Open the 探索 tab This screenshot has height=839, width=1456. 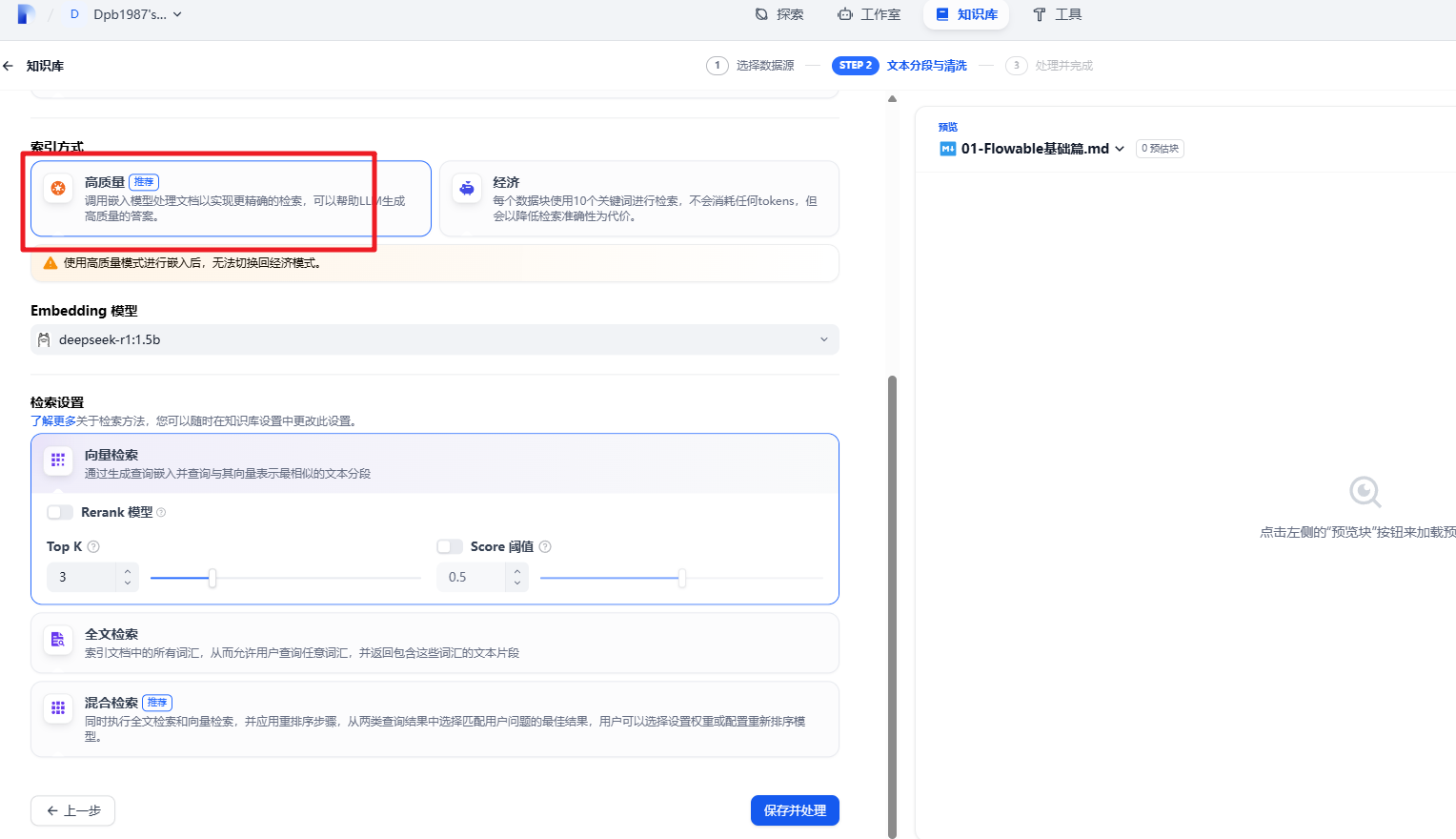click(779, 14)
